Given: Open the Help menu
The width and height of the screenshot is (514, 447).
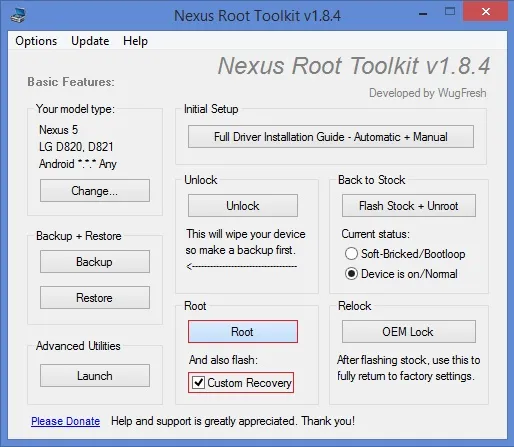Looking at the screenshot, I should pos(135,41).
